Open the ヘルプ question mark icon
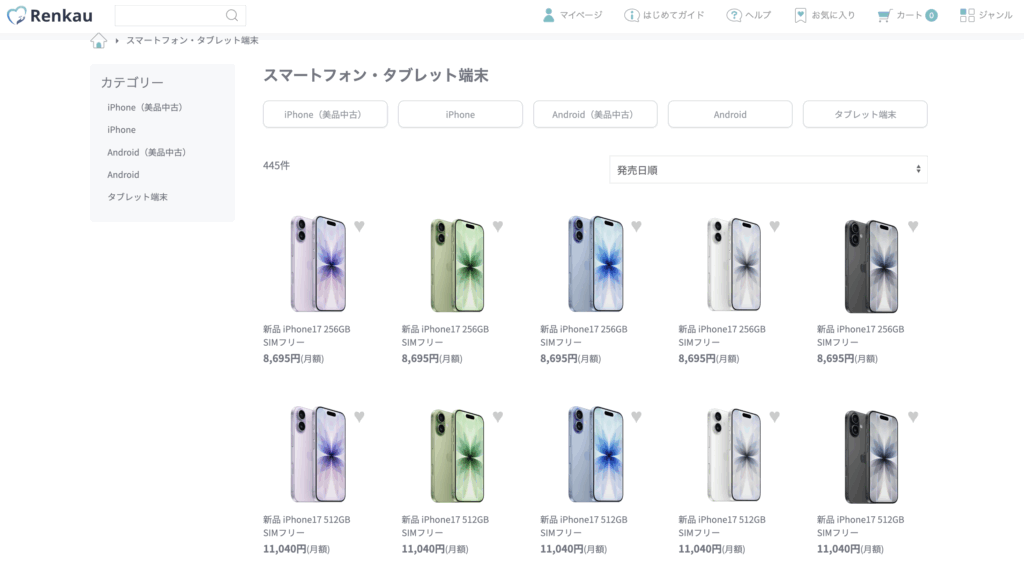The width and height of the screenshot is (1024, 563). point(734,15)
